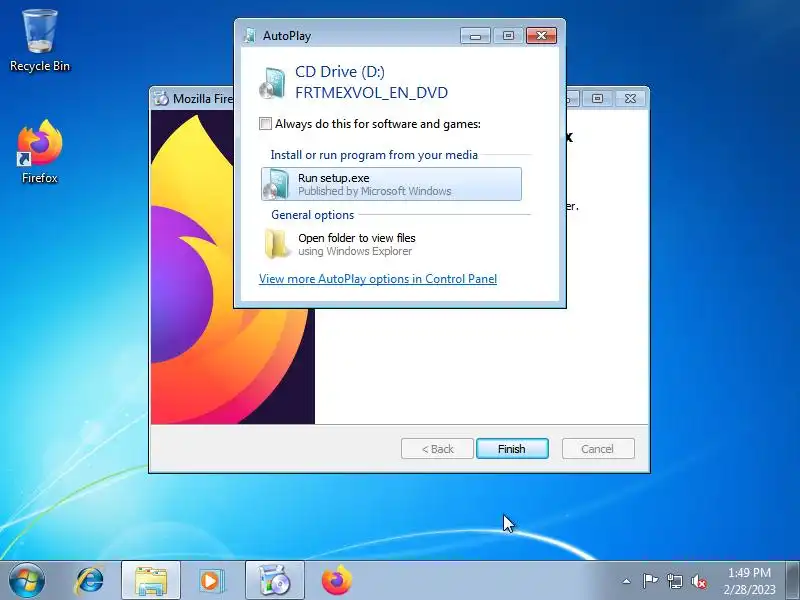The image size is (800, 600).
Task: Open View more AutoPlay options in Control Panel
Action: [378, 279]
